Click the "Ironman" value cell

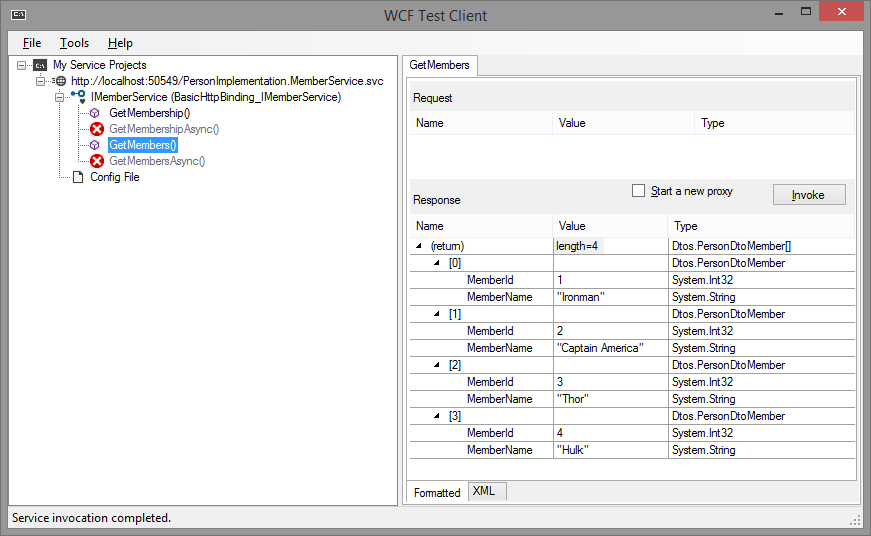pos(610,297)
